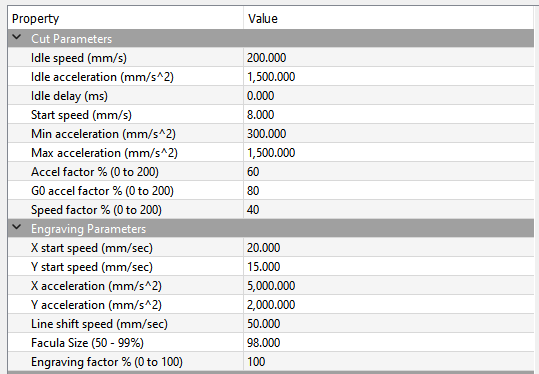The width and height of the screenshot is (539, 374).
Task: Collapse the Cut Parameters section
Action: [x=16, y=37]
